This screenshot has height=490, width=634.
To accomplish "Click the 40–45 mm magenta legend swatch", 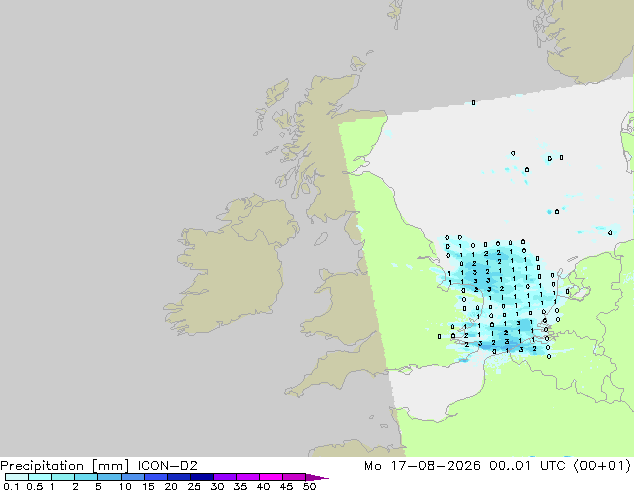I will click(x=271, y=477).
